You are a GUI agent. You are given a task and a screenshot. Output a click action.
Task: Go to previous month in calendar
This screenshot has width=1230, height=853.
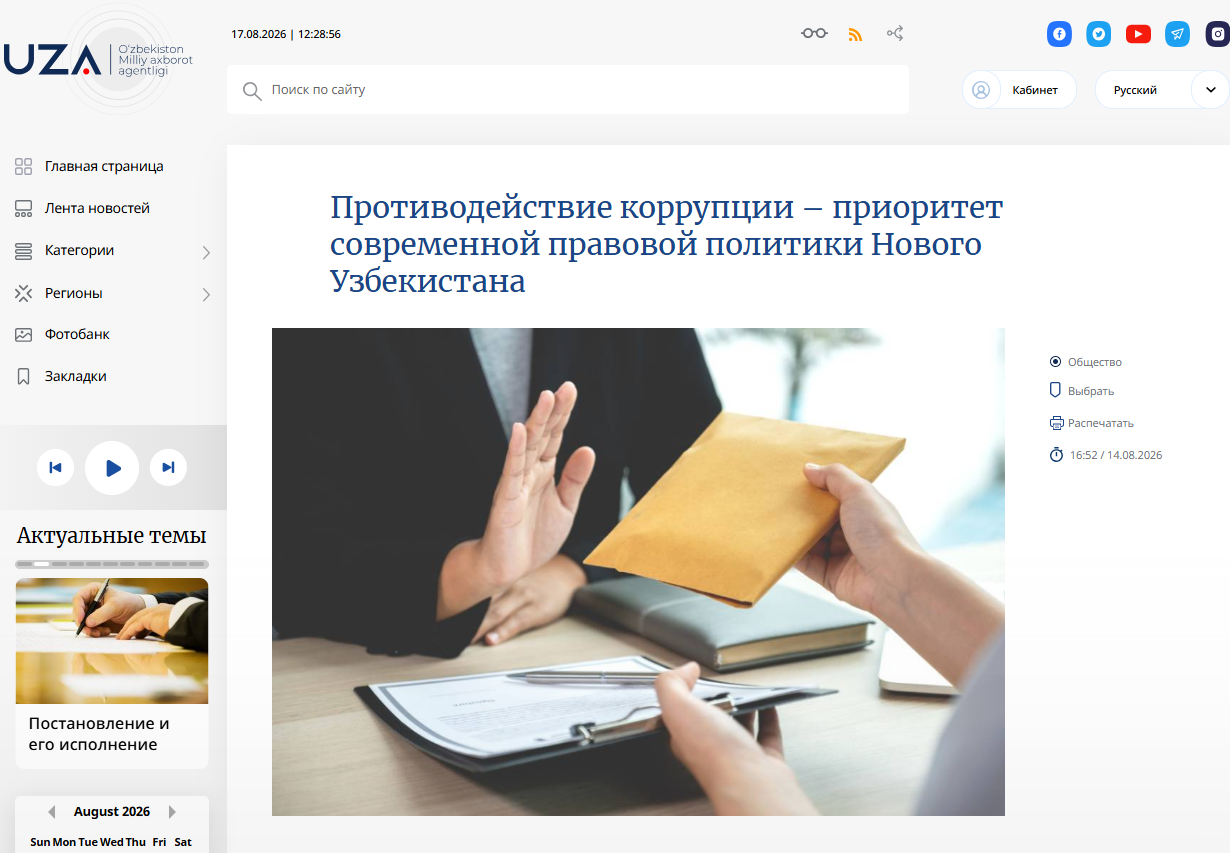pos(52,812)
